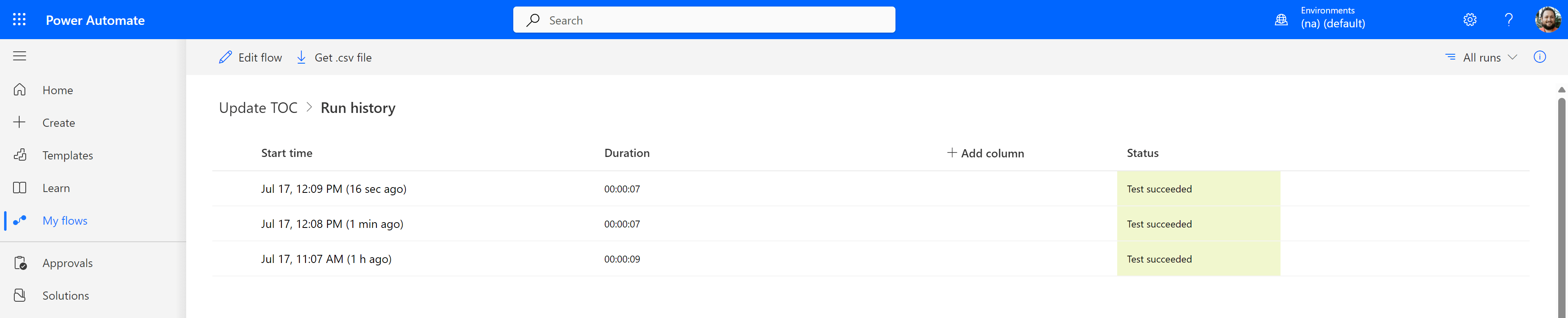Open the user profile avatar
This screenshot has height=318, width=1568.
[1548, 20]
